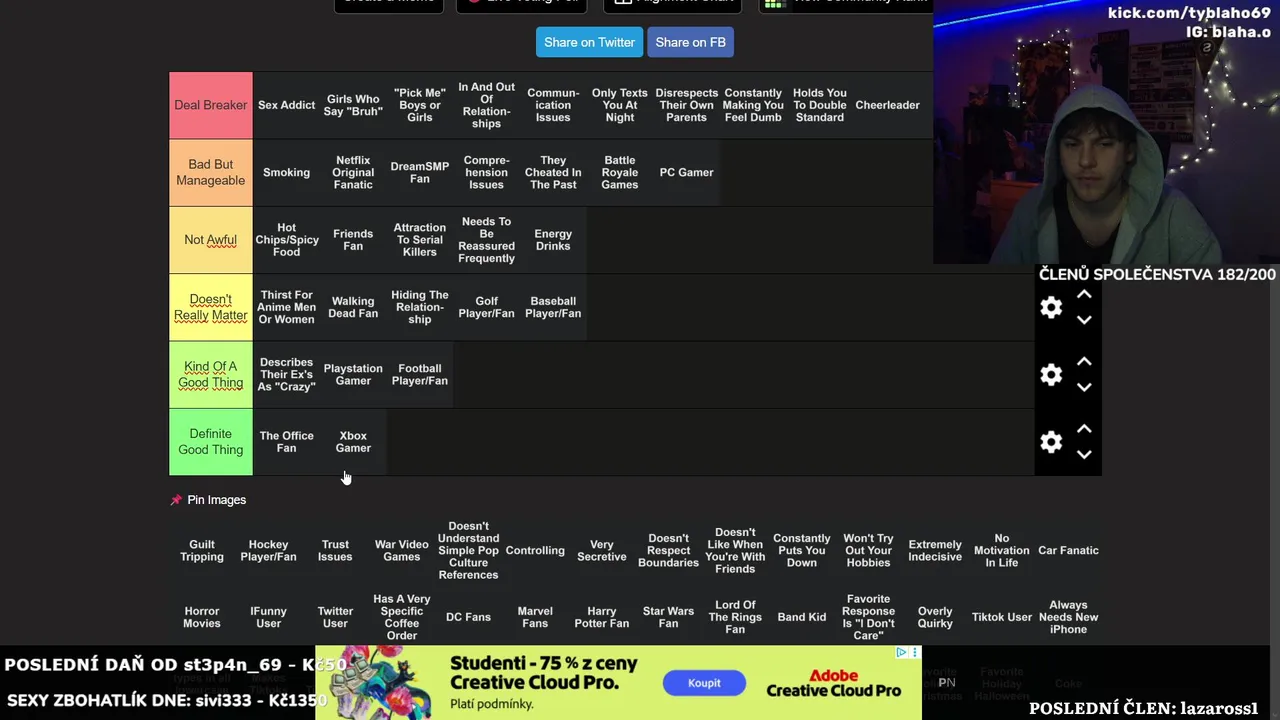The image size is (1280, 720).
Task: Pick Trust Issues from the unranked pool
Action: pyautogui.click(x=335, y=550)
